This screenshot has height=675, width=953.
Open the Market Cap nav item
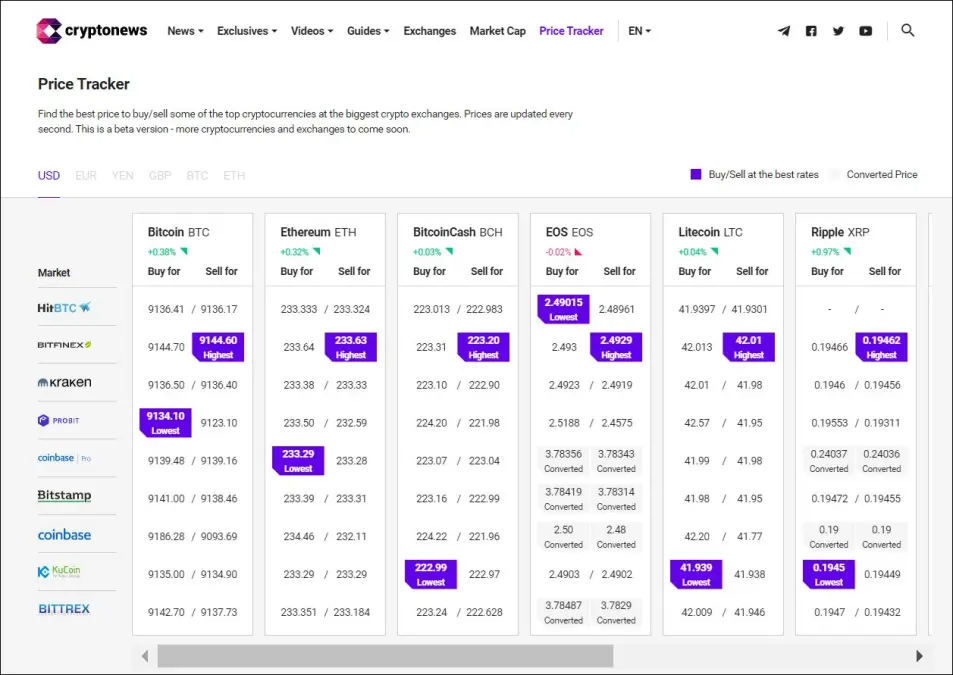point(497,31)
